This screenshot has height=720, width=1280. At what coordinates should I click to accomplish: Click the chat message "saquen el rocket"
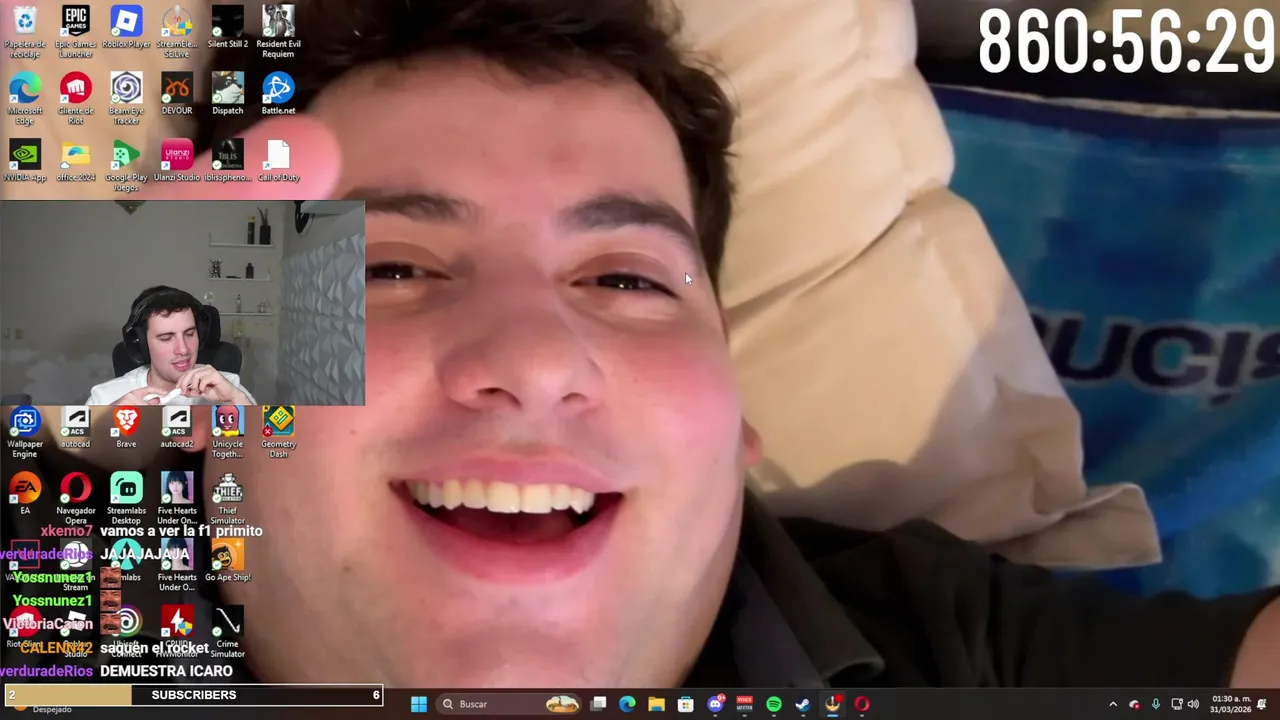click(154, 648)
